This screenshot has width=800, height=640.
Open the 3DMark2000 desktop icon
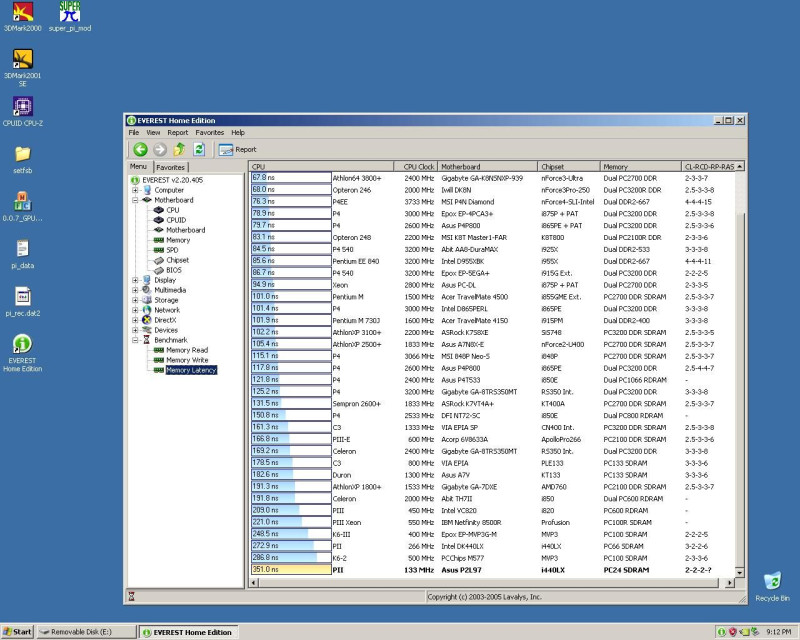click(22, 17)
